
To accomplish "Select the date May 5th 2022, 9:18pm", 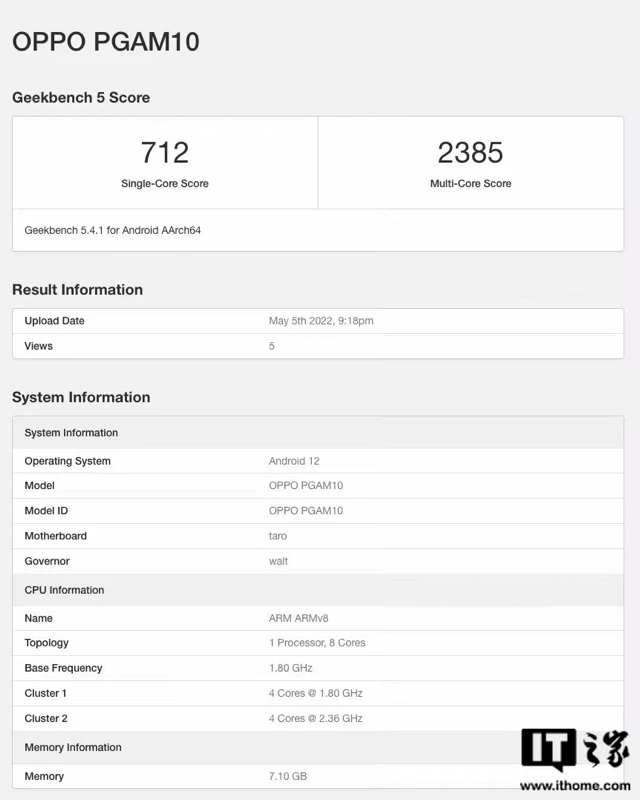I will point(321,321).
